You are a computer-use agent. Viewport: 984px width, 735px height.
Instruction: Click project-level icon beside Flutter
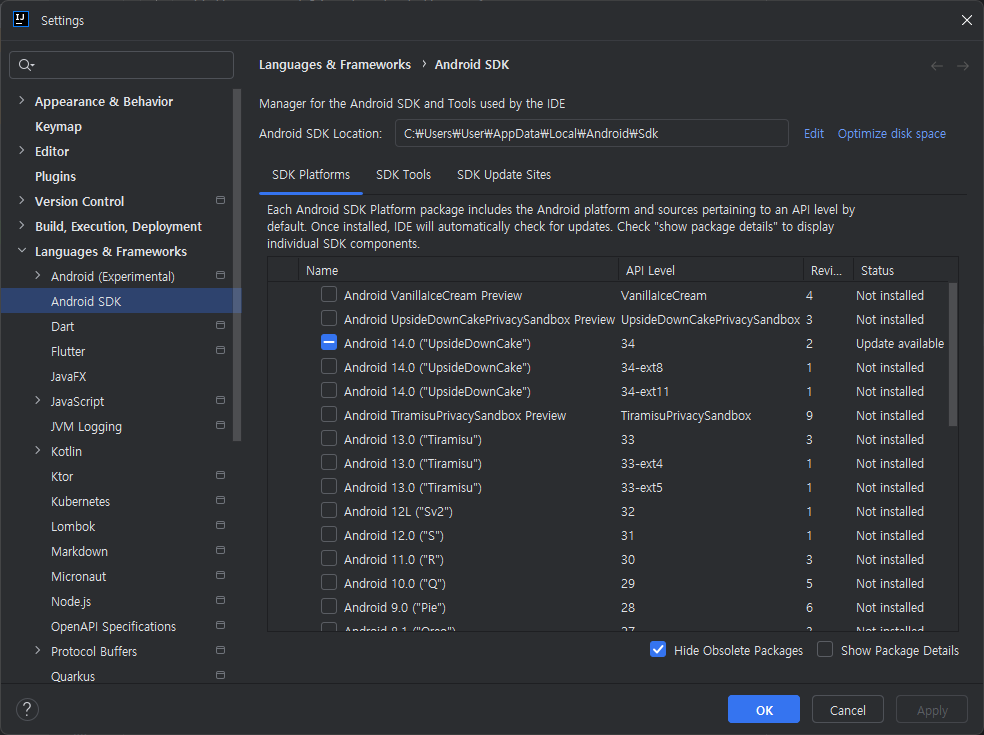pyautogui.click(x=220, y=350)
